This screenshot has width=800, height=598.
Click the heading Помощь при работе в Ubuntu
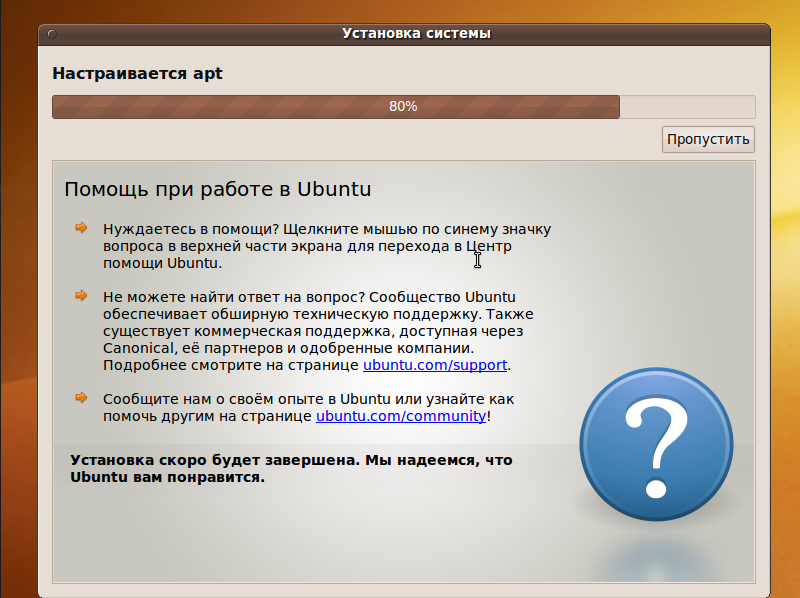pyautogui.click(x=218, y=189)
